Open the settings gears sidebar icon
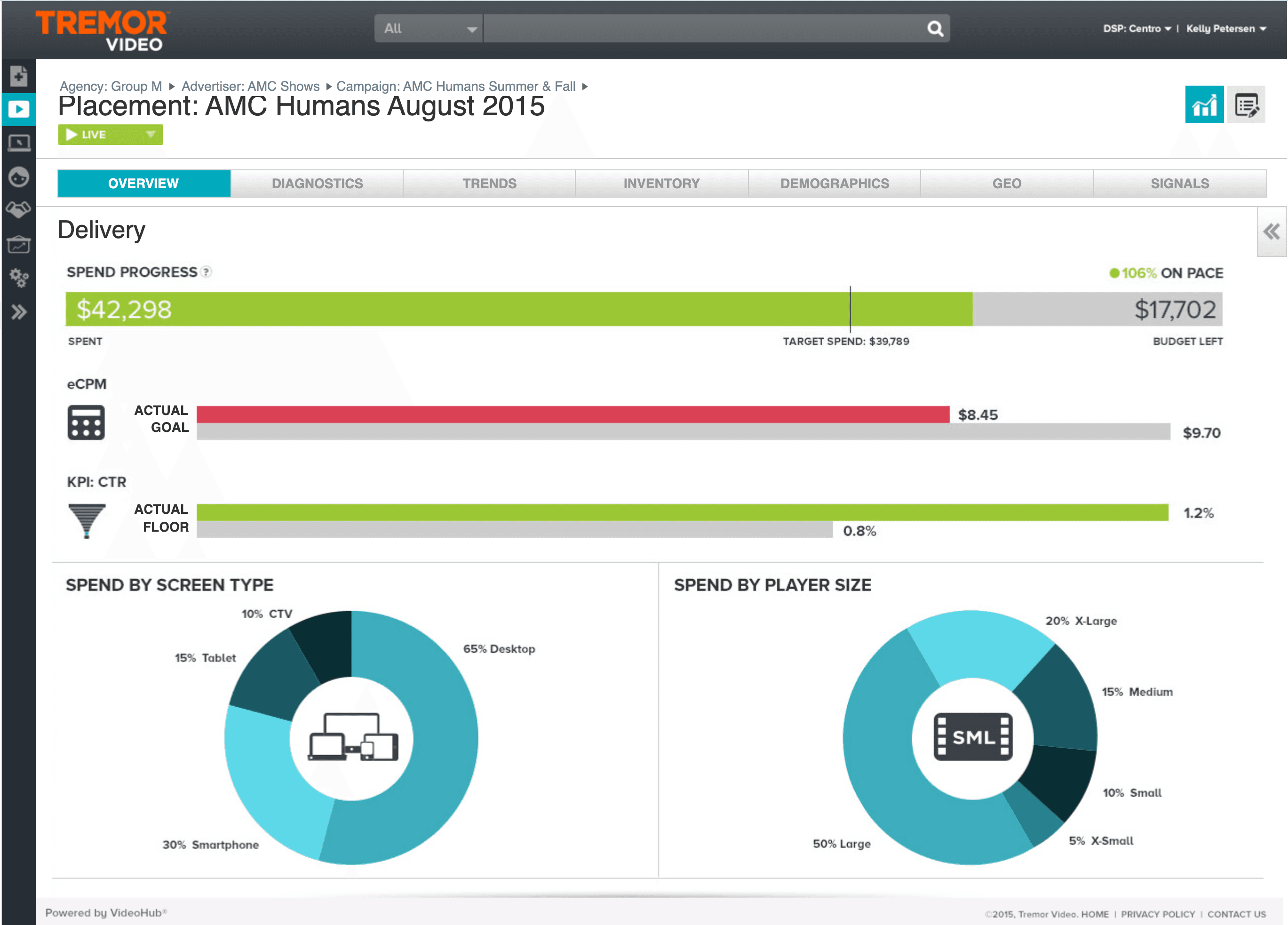This screenshot has height=925, width=1288. [x=18, y=278]
